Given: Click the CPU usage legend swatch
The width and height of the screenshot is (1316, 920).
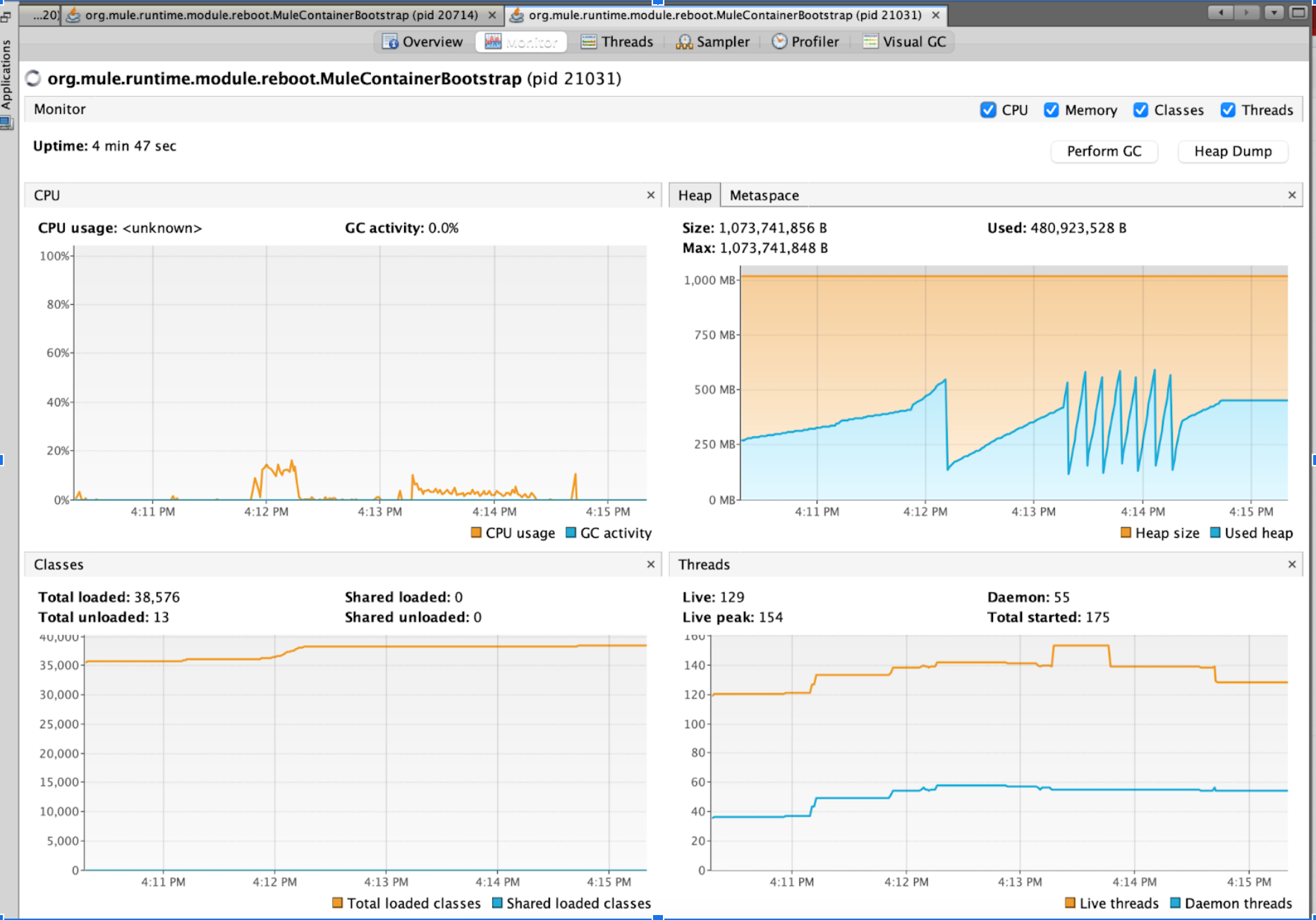Looking at the screenshot, I should (x=476, y=533).
